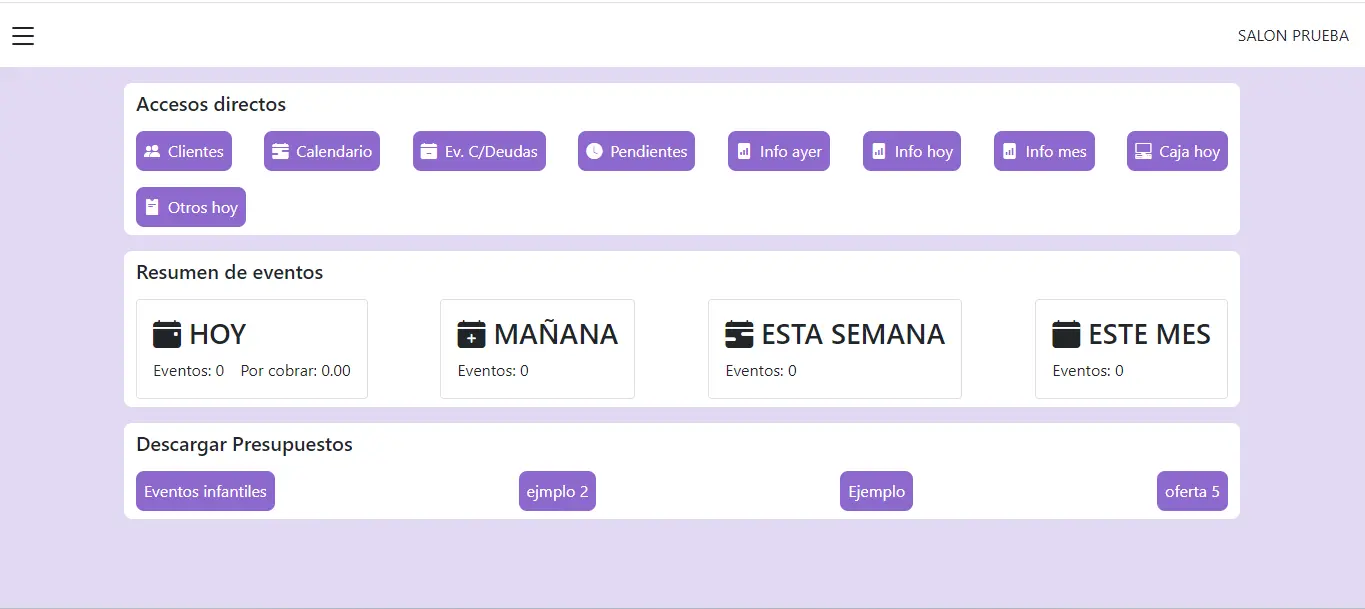
Task: Download the ejmplo 2 budget
Action: click(x=557, y=491)
